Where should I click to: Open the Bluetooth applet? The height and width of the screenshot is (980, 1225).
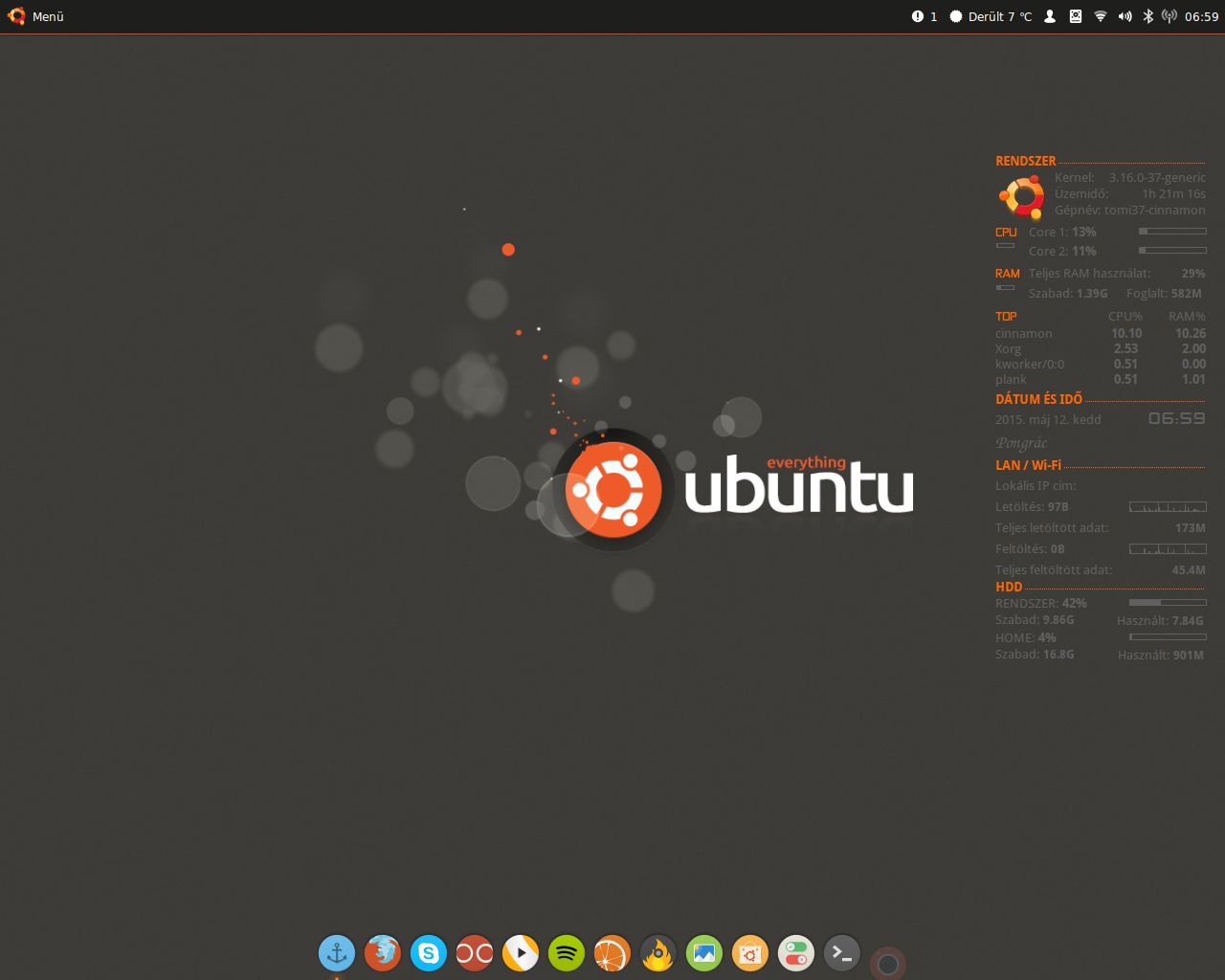coord(1148,16)
